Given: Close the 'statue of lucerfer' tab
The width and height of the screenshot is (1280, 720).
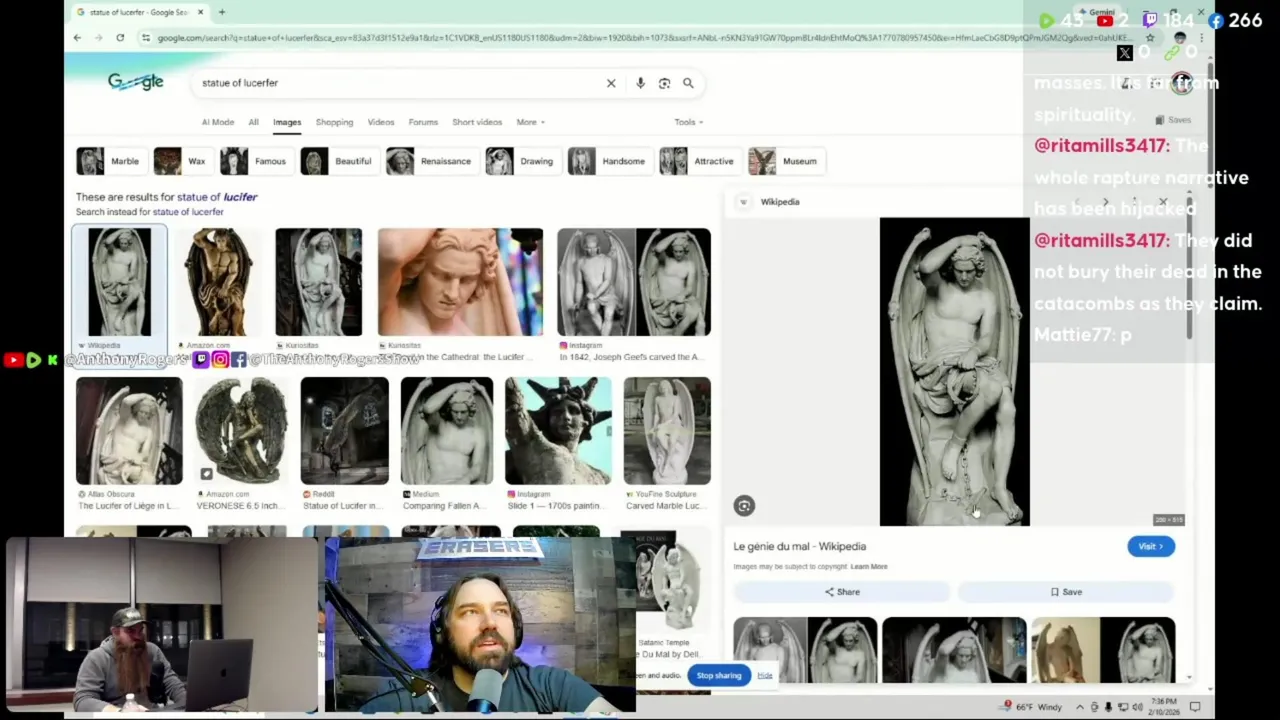Looking at the screenshot, I should click(x=200, y=12).
